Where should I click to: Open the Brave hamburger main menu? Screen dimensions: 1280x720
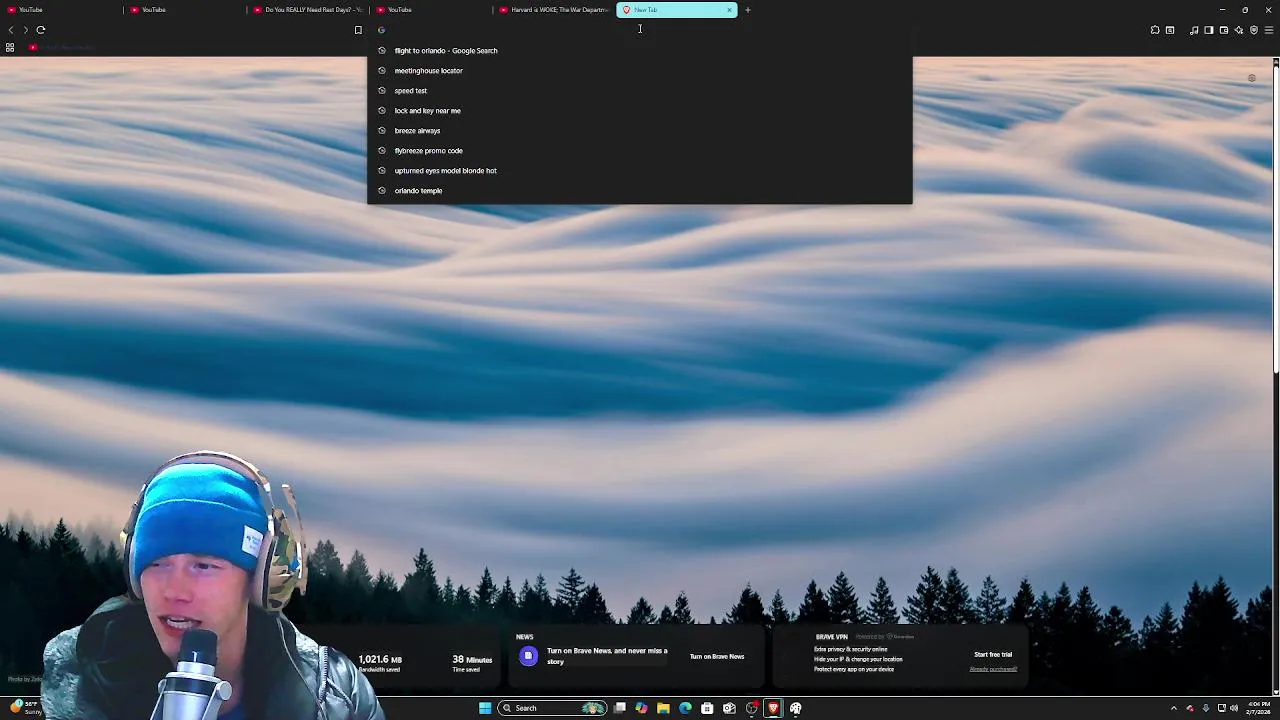(1269, 30)
